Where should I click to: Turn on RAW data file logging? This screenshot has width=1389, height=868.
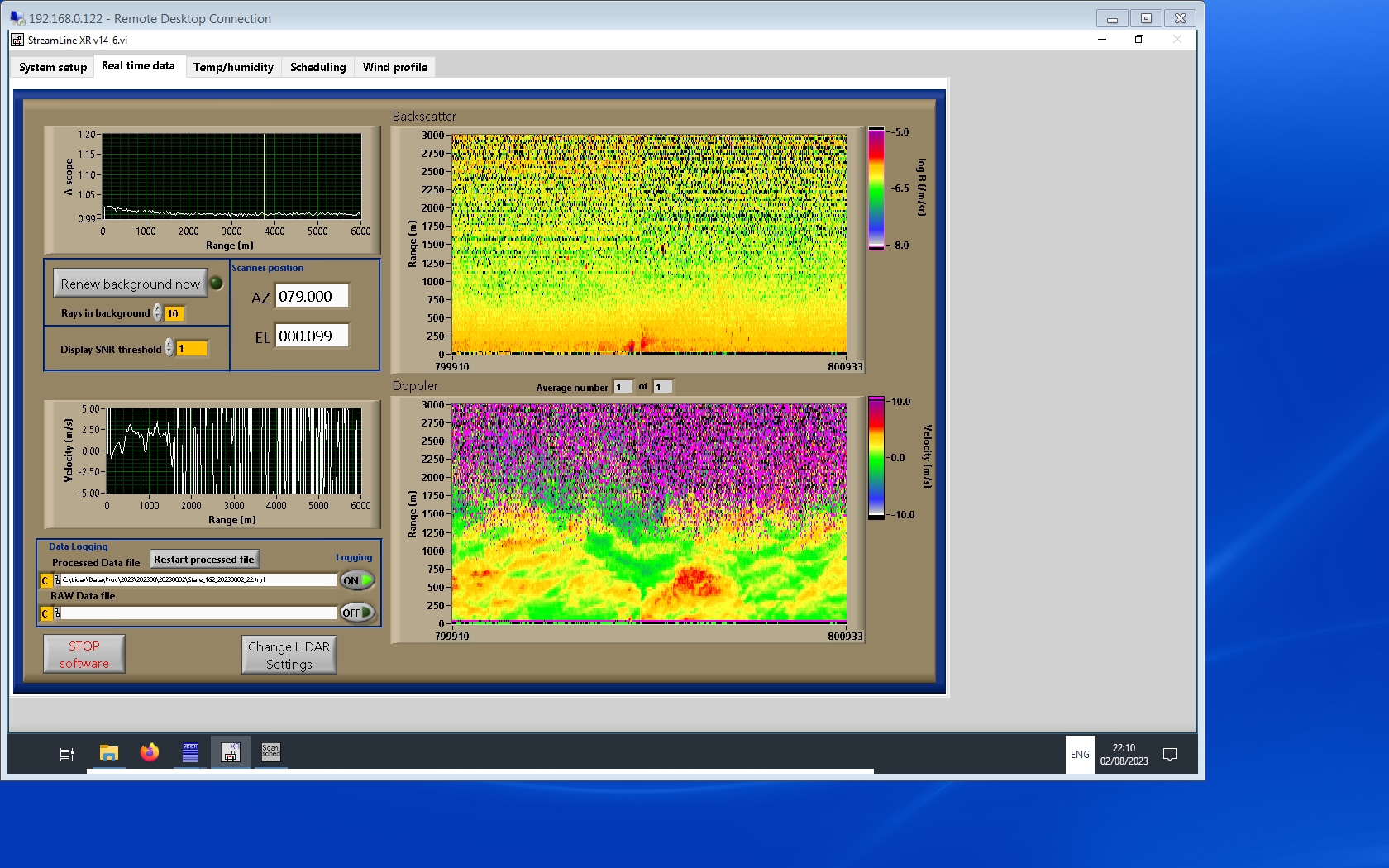point(357,613)
